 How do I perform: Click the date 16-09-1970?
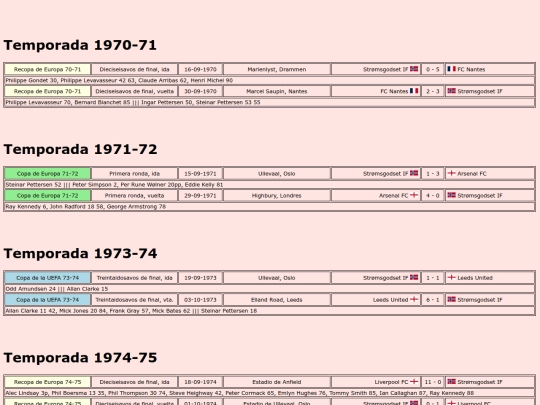pyautogui.click(x=200, y=69)
